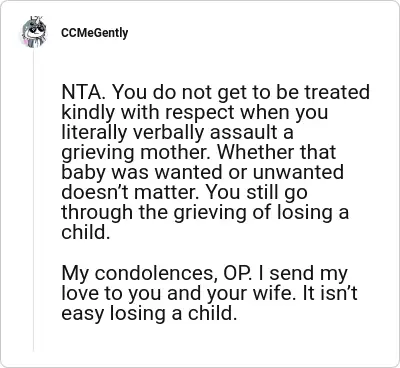Visit the CCMeGently username profile link

pos(94,33)
